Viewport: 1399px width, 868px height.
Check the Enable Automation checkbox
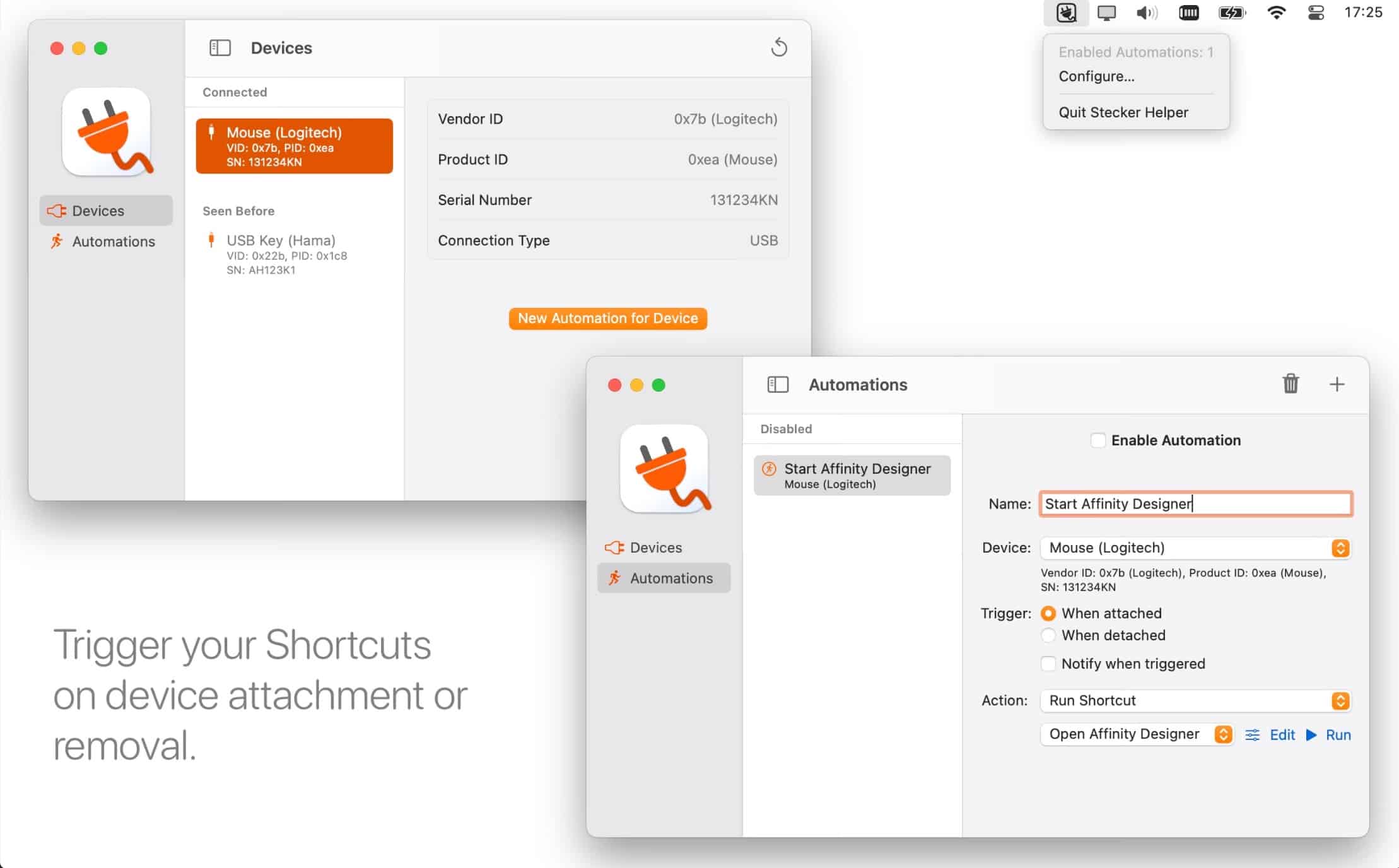pyautogui.click(x=1098, y=440)
